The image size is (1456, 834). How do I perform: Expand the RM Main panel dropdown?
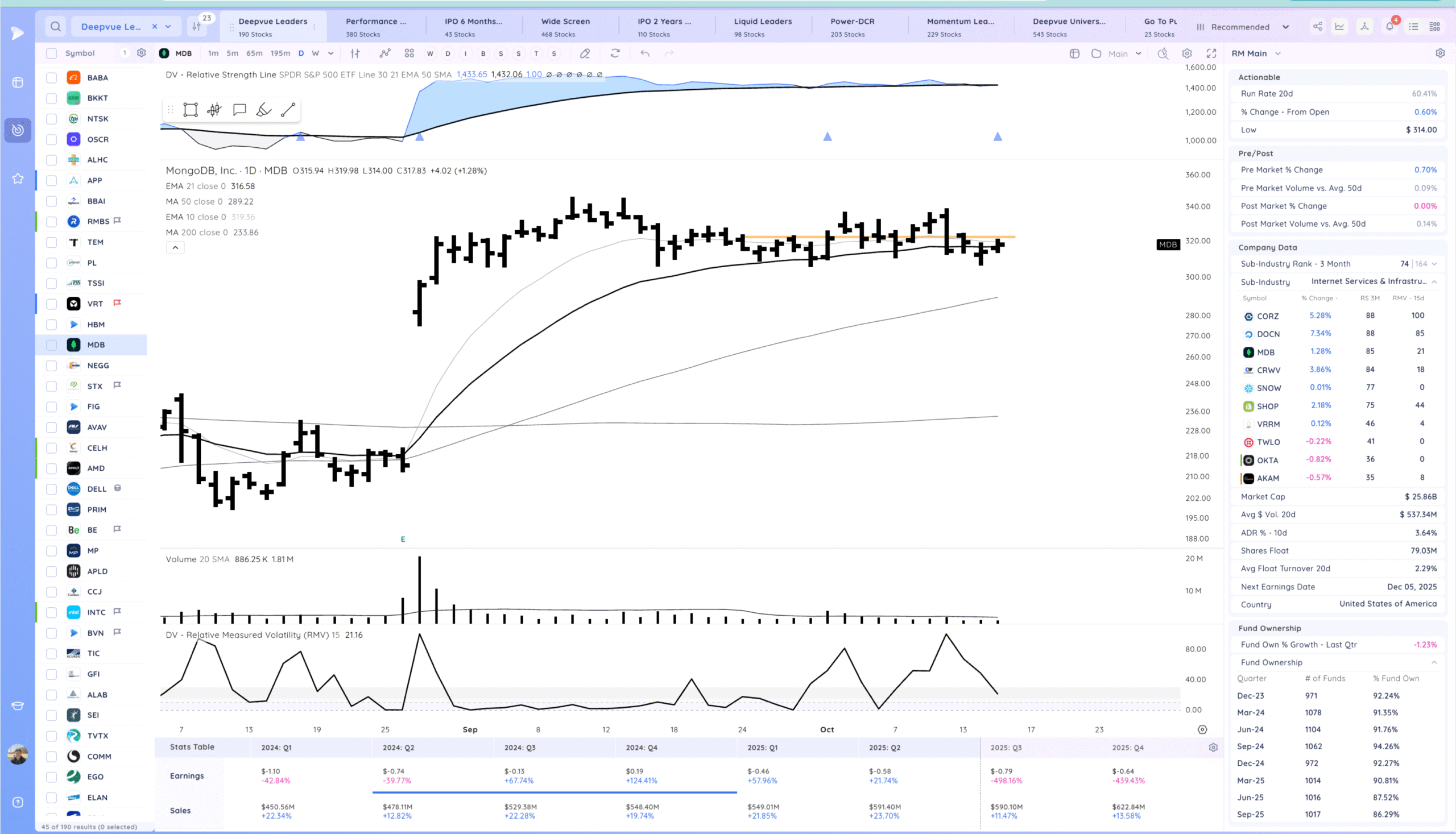[1278, 53]
